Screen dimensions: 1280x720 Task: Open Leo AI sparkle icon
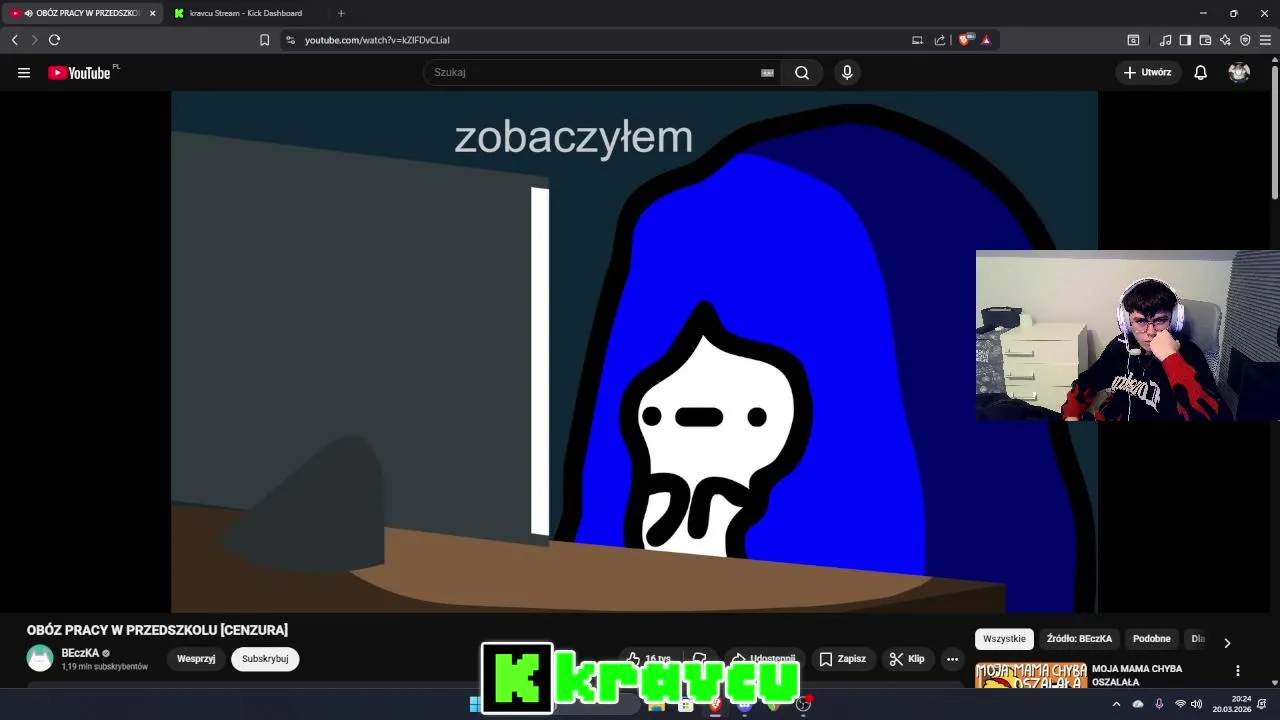click(1225, 40)
